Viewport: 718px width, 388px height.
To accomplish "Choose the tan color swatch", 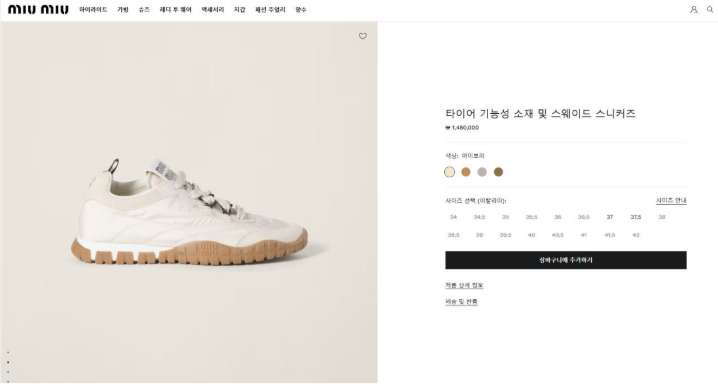I will [x=466, y=172].
